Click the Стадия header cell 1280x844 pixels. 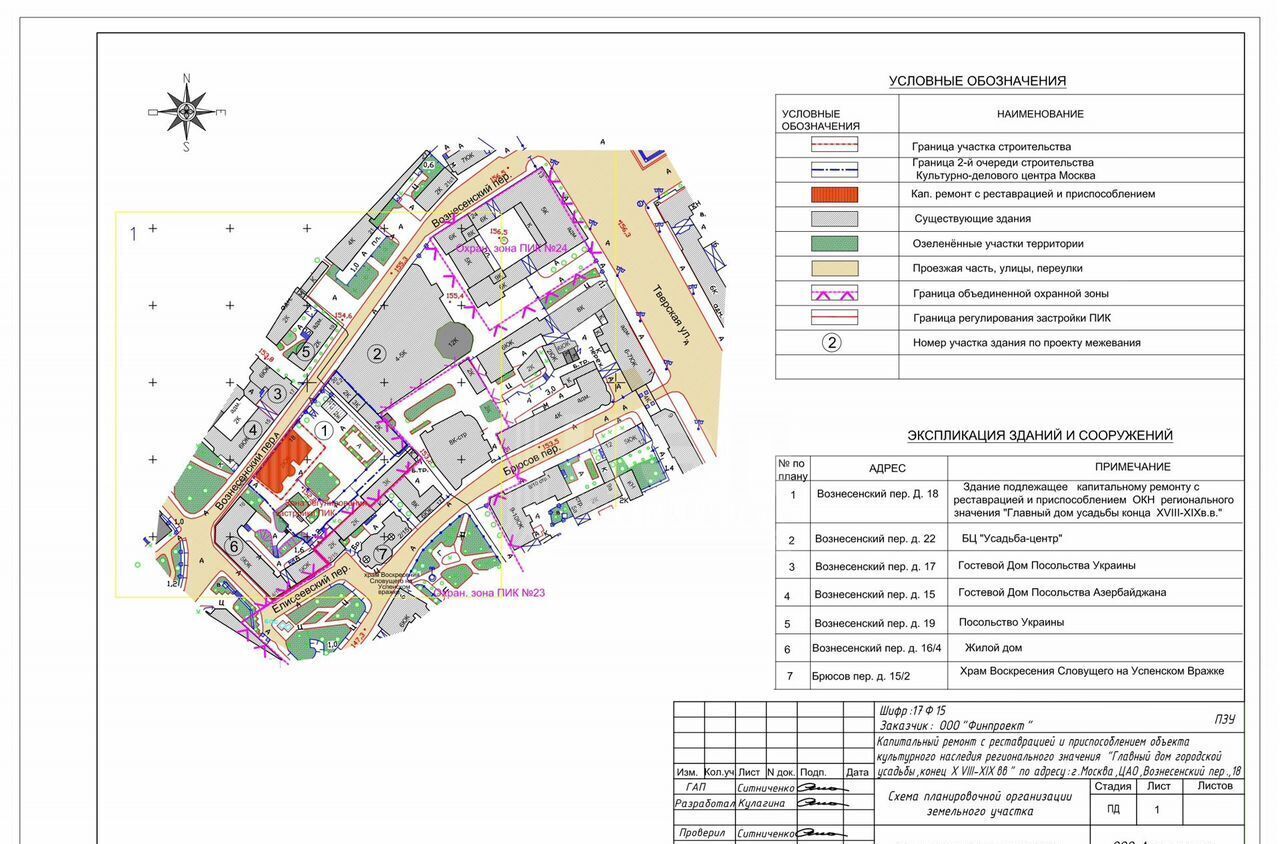(x=1113, y=786)
